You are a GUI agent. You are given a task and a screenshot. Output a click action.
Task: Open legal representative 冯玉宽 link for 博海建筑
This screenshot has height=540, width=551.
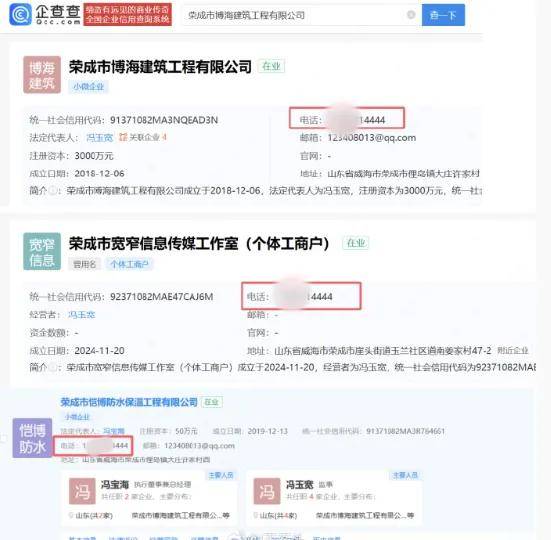coord(100,137)
